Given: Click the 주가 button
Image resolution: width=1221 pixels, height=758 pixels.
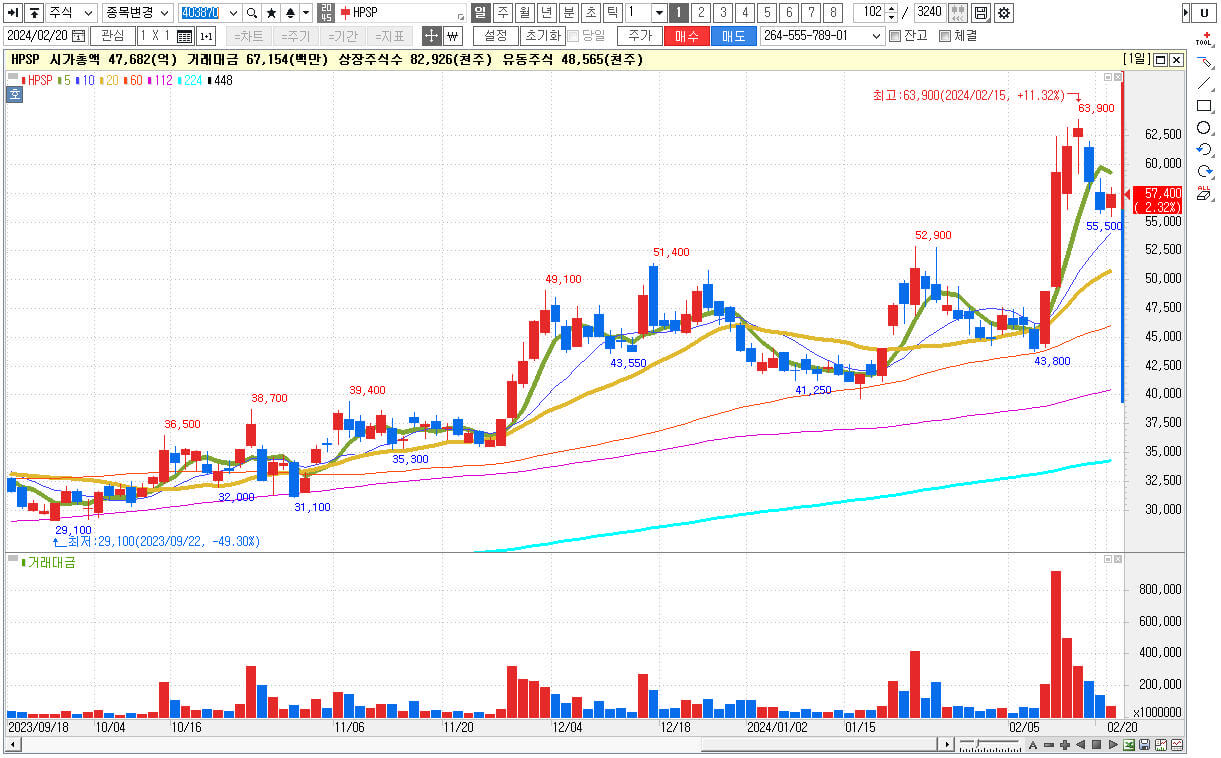Looking at the screenshot, I should [x=640, y=36].
